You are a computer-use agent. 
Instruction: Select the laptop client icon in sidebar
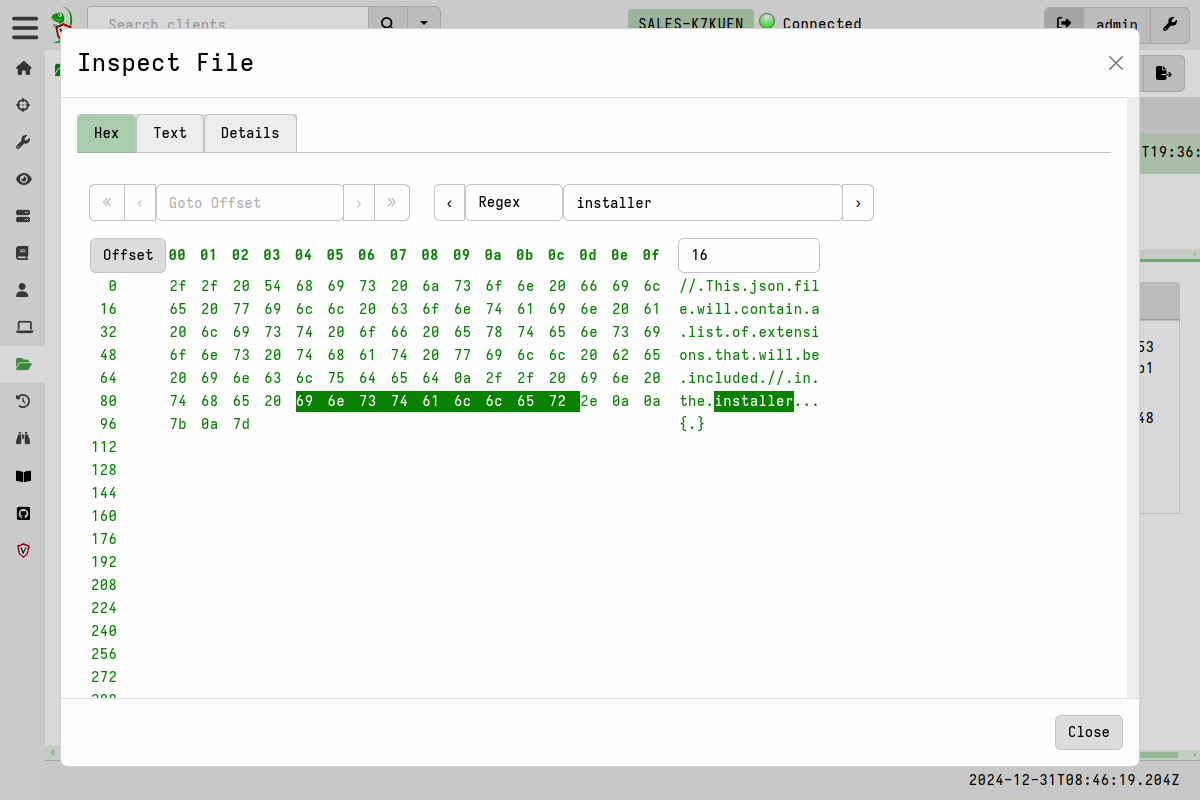[23, 327]
